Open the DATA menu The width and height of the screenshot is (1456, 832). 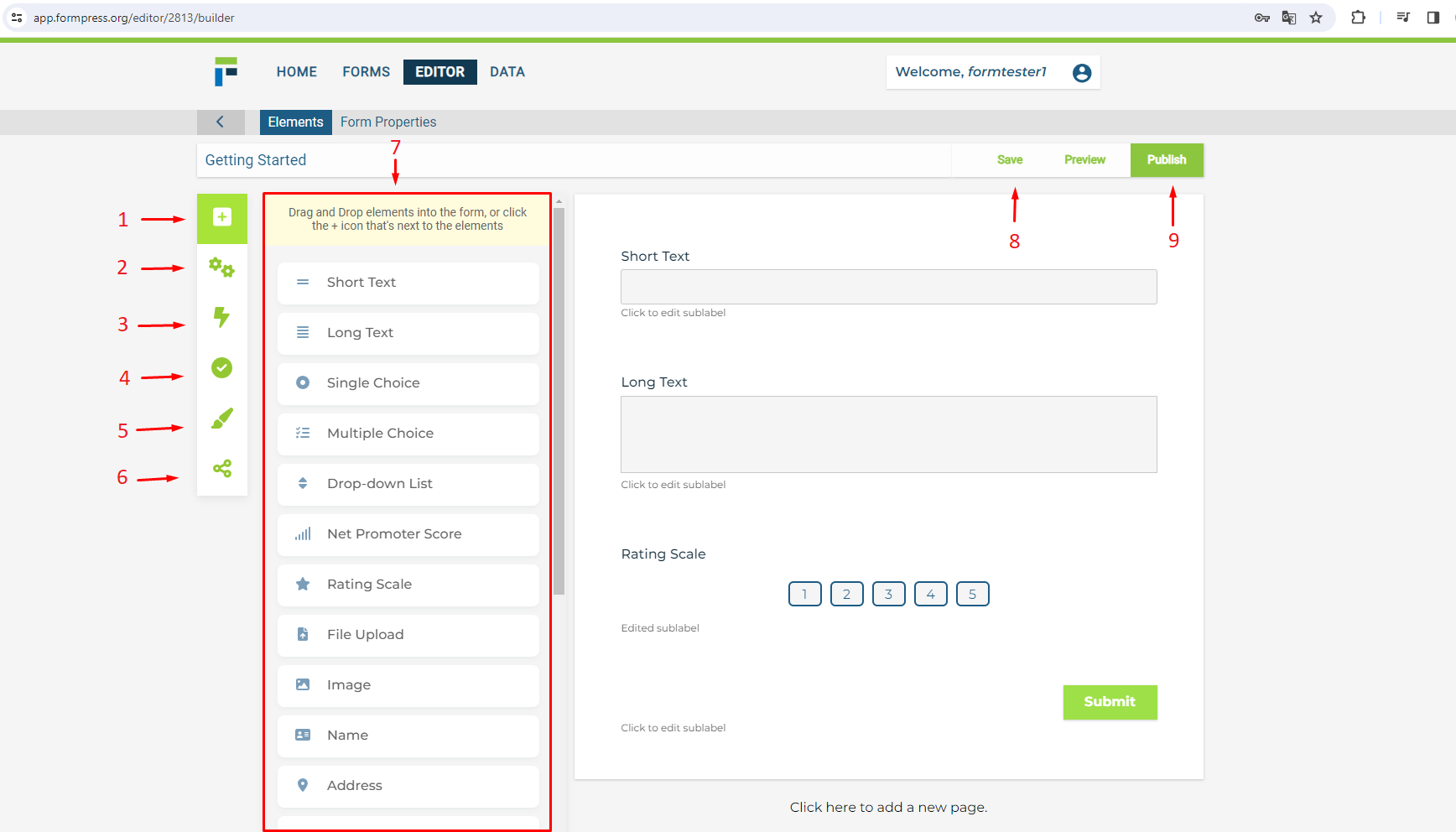point(507,72)
